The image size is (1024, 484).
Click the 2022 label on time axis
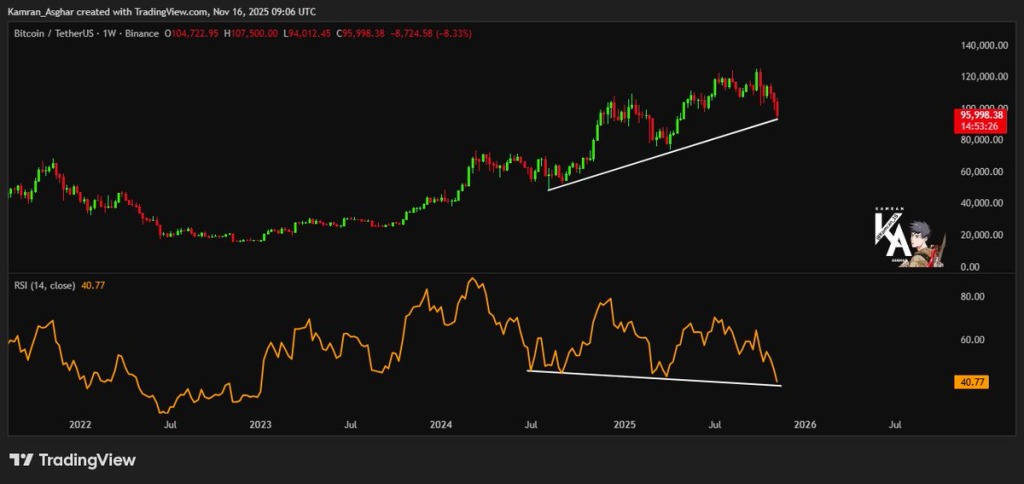81,424
